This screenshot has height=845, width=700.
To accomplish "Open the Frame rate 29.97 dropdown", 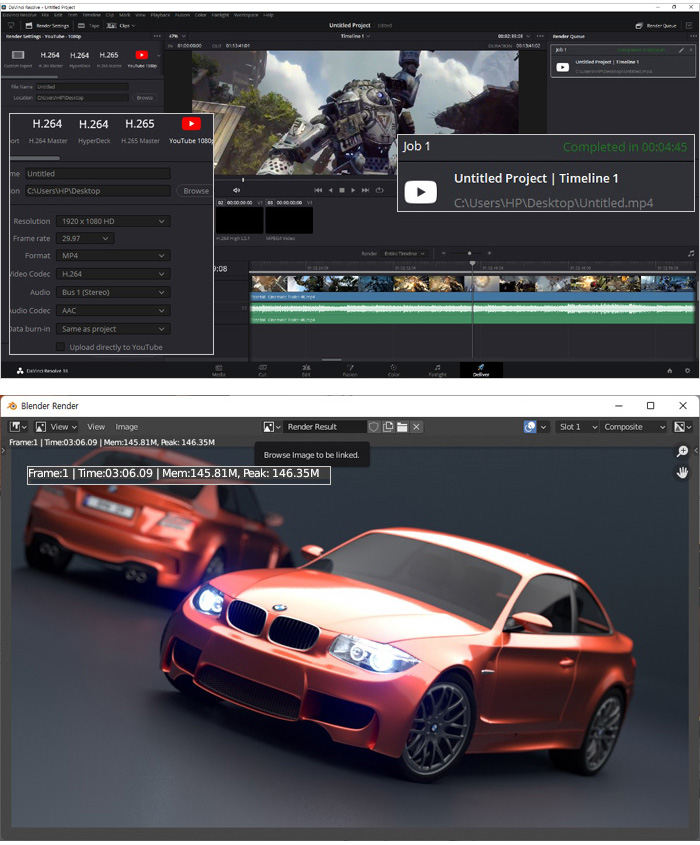I will tap(85, 238).
